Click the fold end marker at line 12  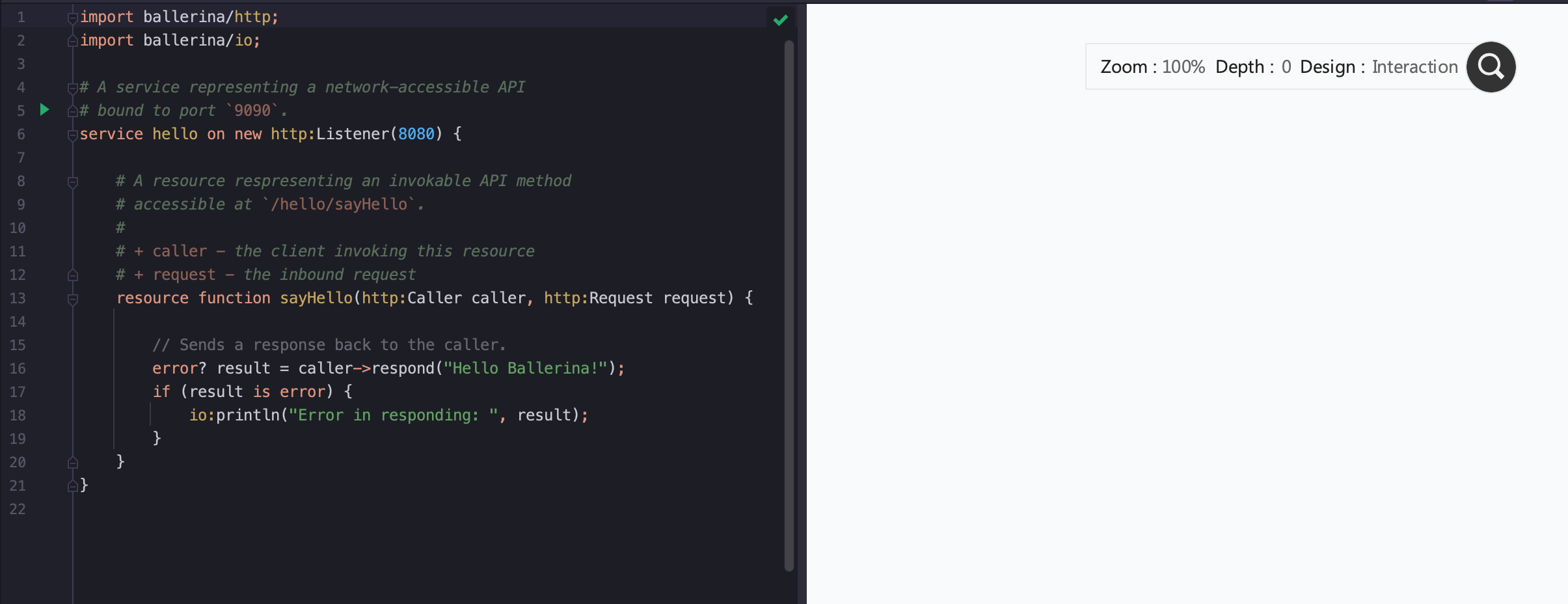coord(73,275)
